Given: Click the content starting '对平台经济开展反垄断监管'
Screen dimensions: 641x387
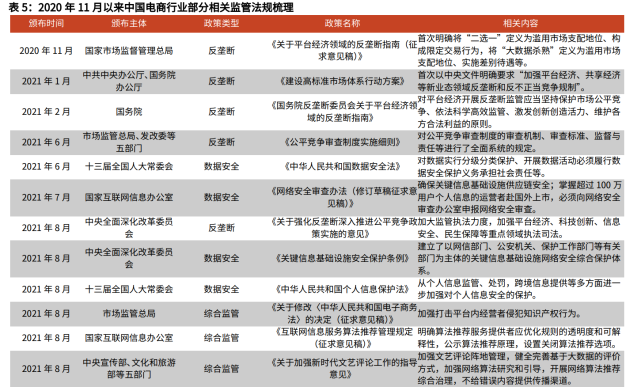Looking at the screenshot, I should 519,112.
